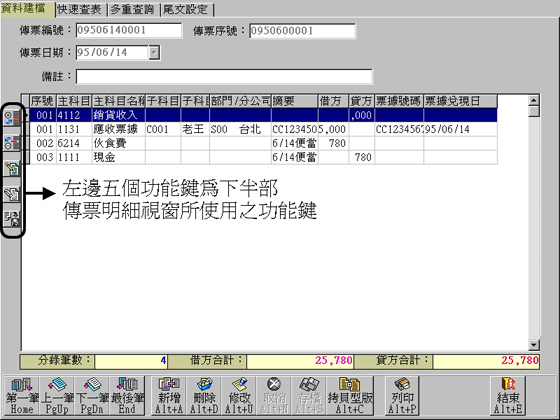Delete voucher using 刪除 Alt+D button
The image size is (560, 420).
(x=204, y=395)
